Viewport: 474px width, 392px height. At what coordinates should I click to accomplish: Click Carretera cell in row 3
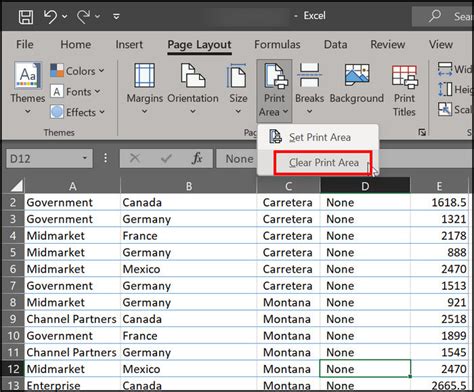(x=289, y=219)
